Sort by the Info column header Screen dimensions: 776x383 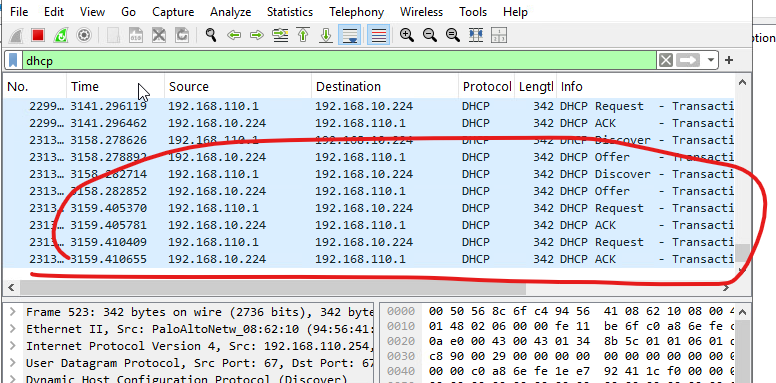[645, 87]
